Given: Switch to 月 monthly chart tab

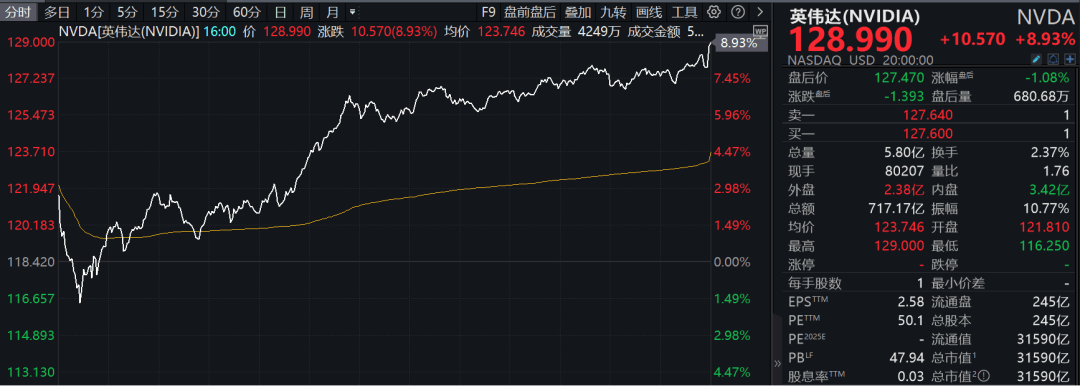Looking at the screenshot, I should coord(333,12).
